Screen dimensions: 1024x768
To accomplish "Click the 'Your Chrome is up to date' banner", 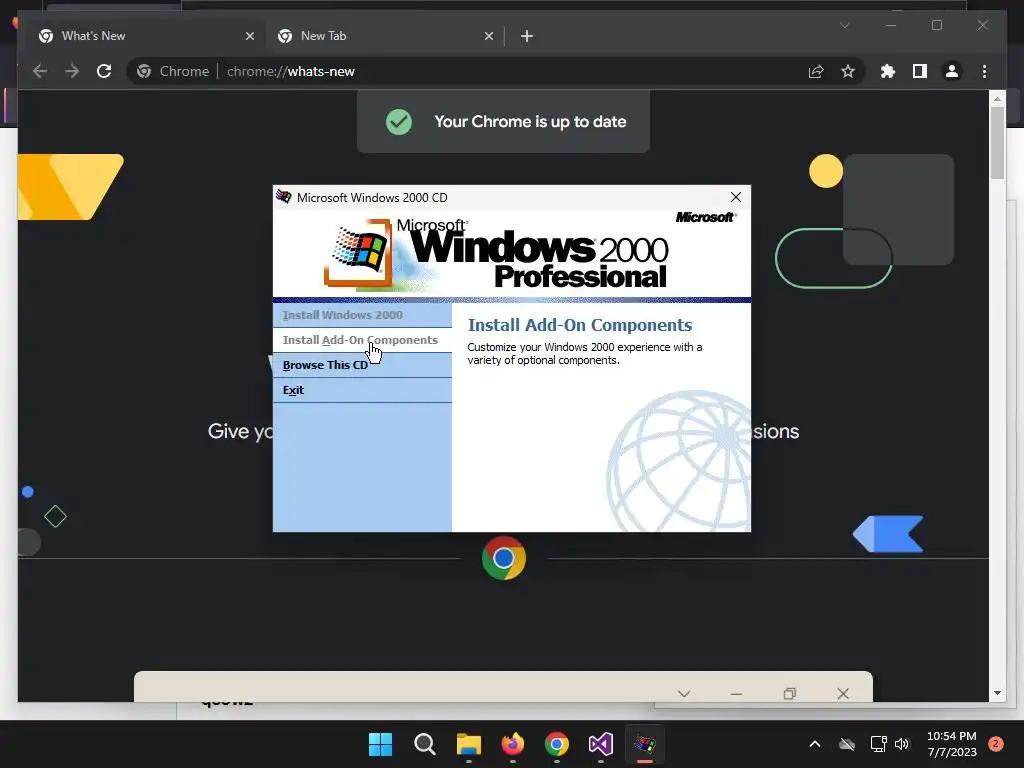I will point(503,121).
